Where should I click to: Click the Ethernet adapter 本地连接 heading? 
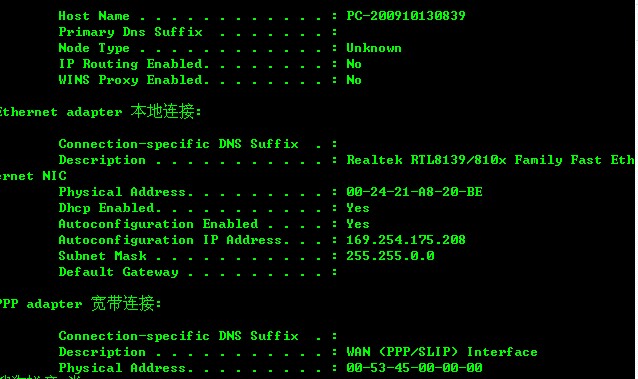100,111
